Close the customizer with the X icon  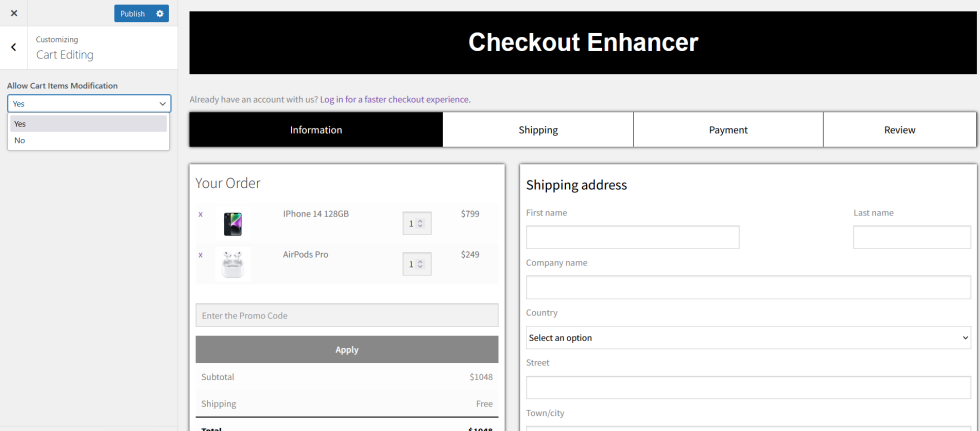pyautogui.click(x=14, y=13)
